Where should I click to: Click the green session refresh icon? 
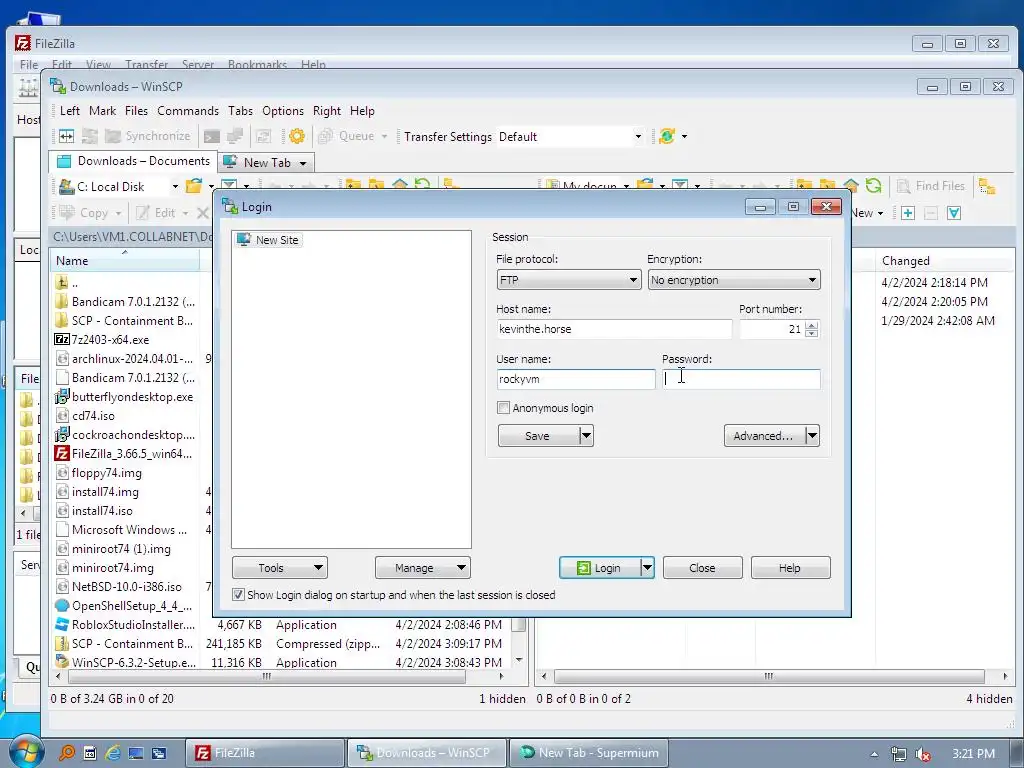(667, 136)
